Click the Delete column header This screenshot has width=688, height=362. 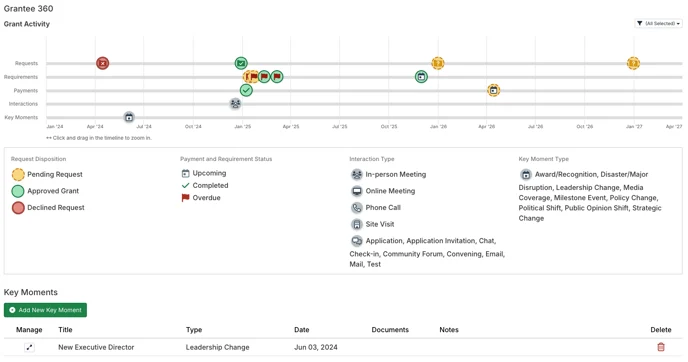tap(661, 330)
